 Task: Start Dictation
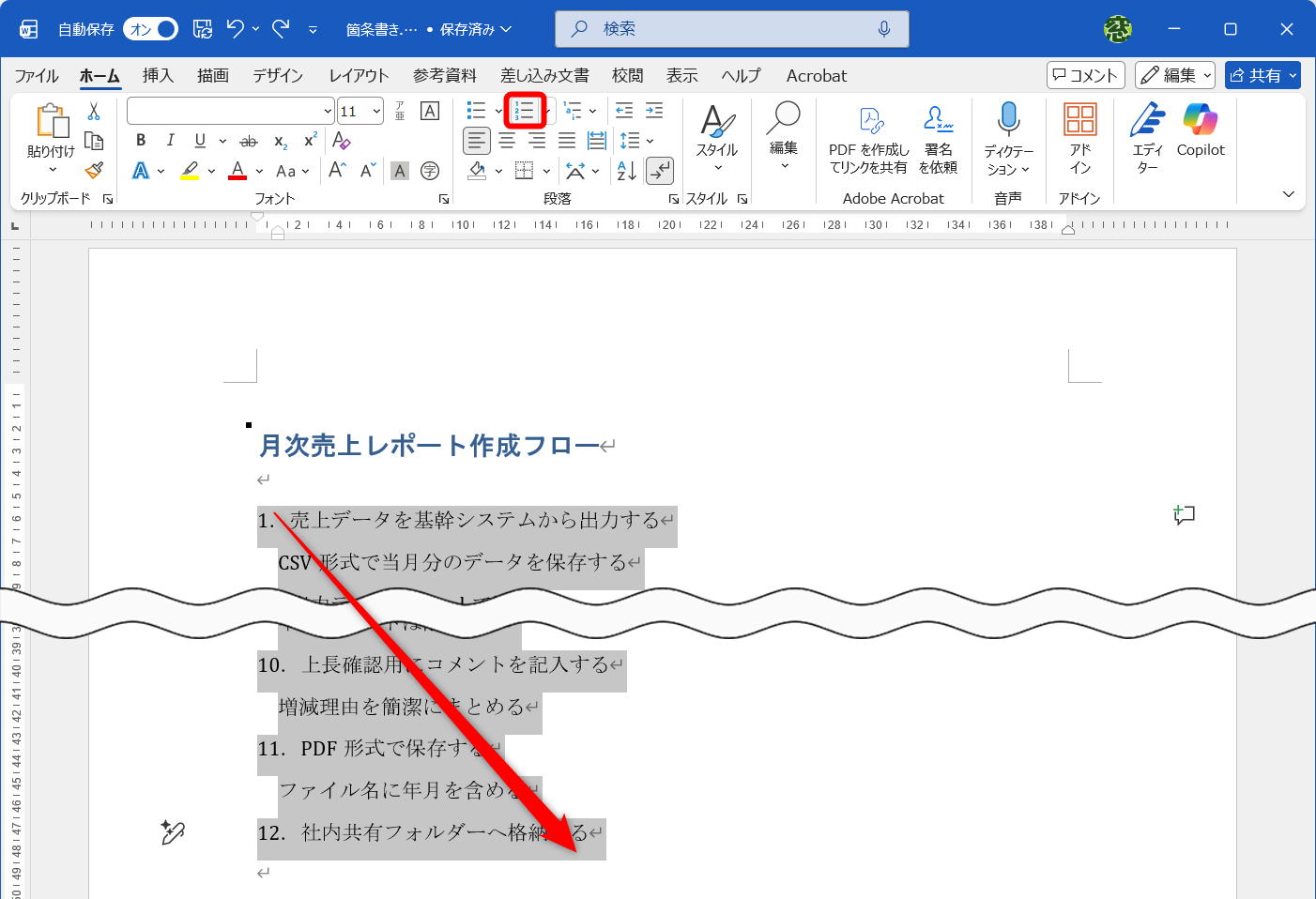pos(1008,131)
